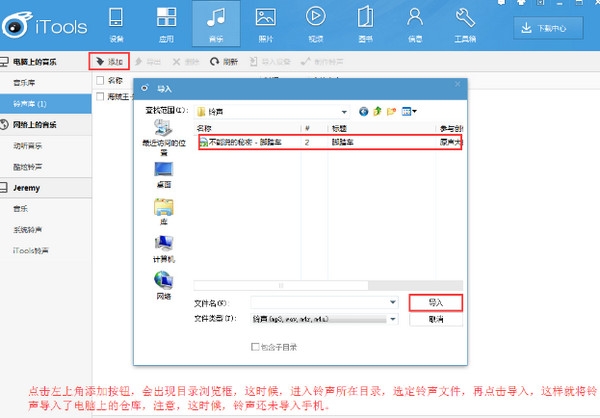Check the 海贼王 row checkbox in main list

tap(100, 96)
